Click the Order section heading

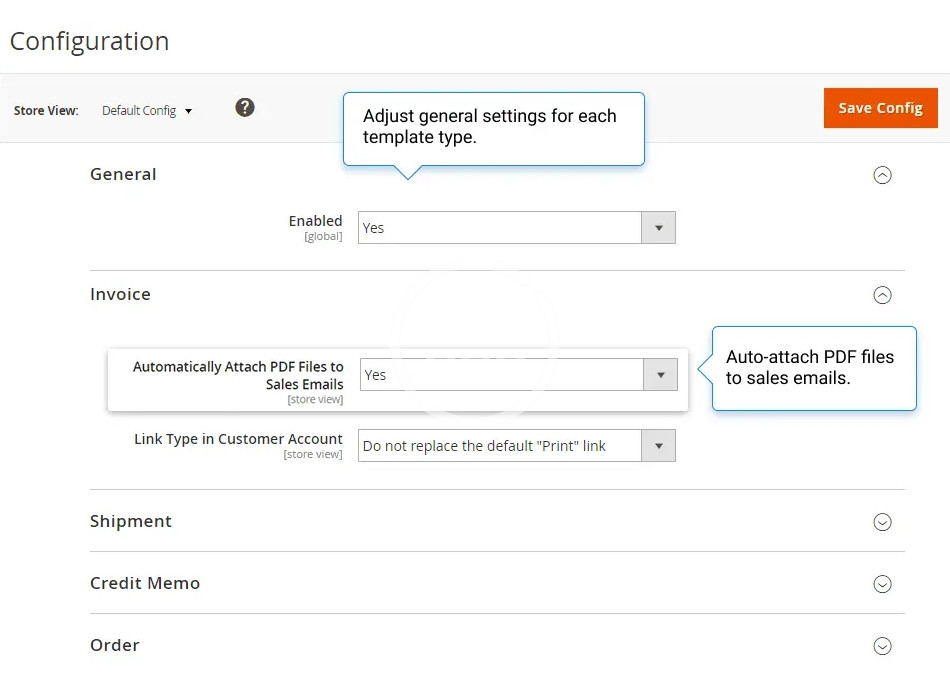[115, 645]
